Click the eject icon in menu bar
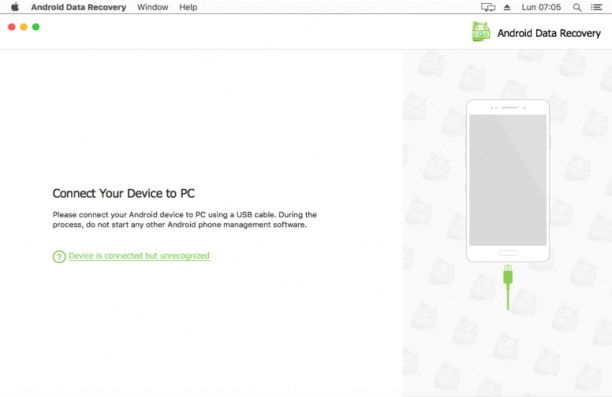Image resolution: width=612 pixels, height=397 pixels. tap(507, 7)
